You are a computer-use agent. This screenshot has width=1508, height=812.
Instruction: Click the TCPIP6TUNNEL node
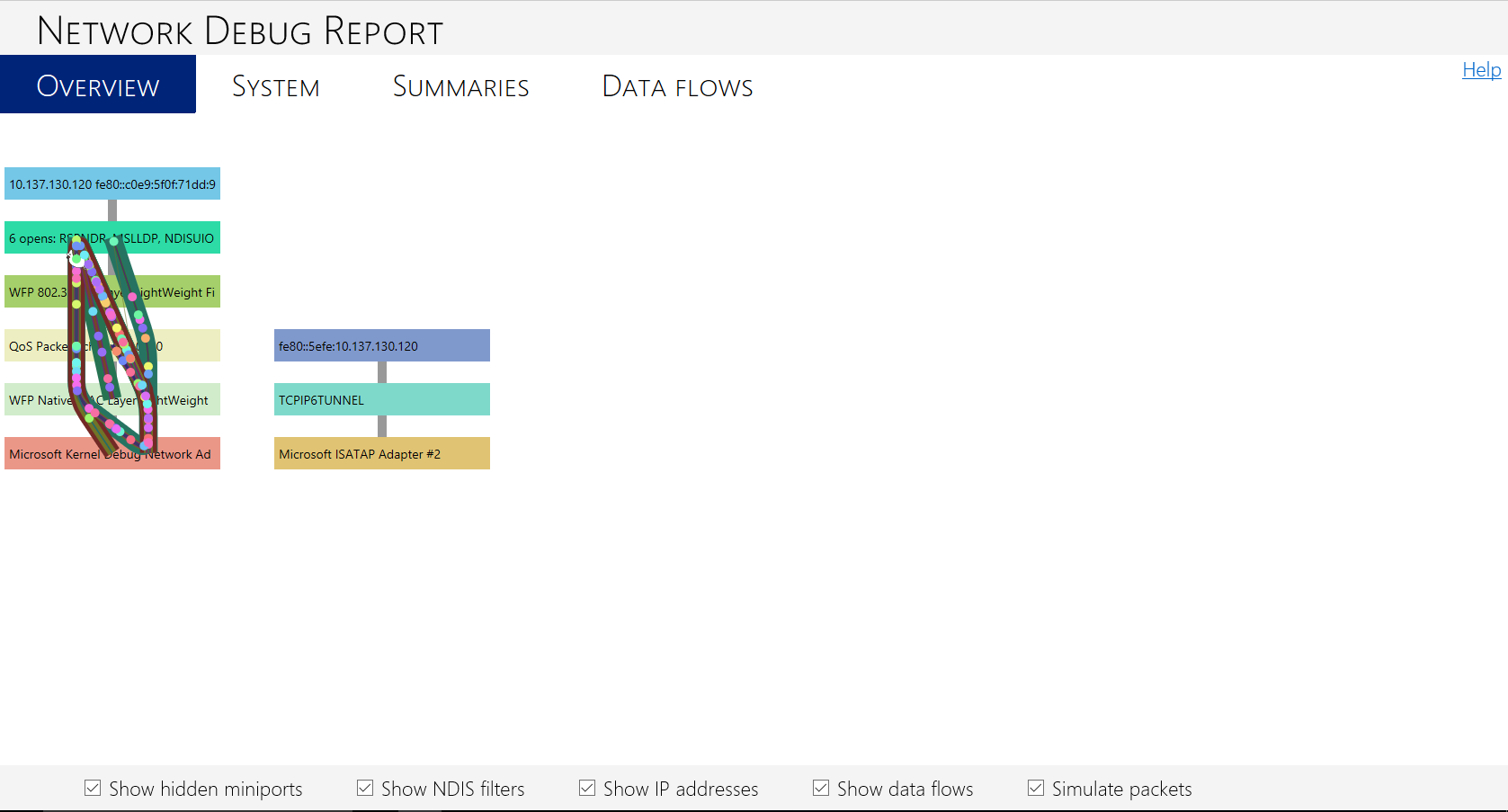(381, 399)
